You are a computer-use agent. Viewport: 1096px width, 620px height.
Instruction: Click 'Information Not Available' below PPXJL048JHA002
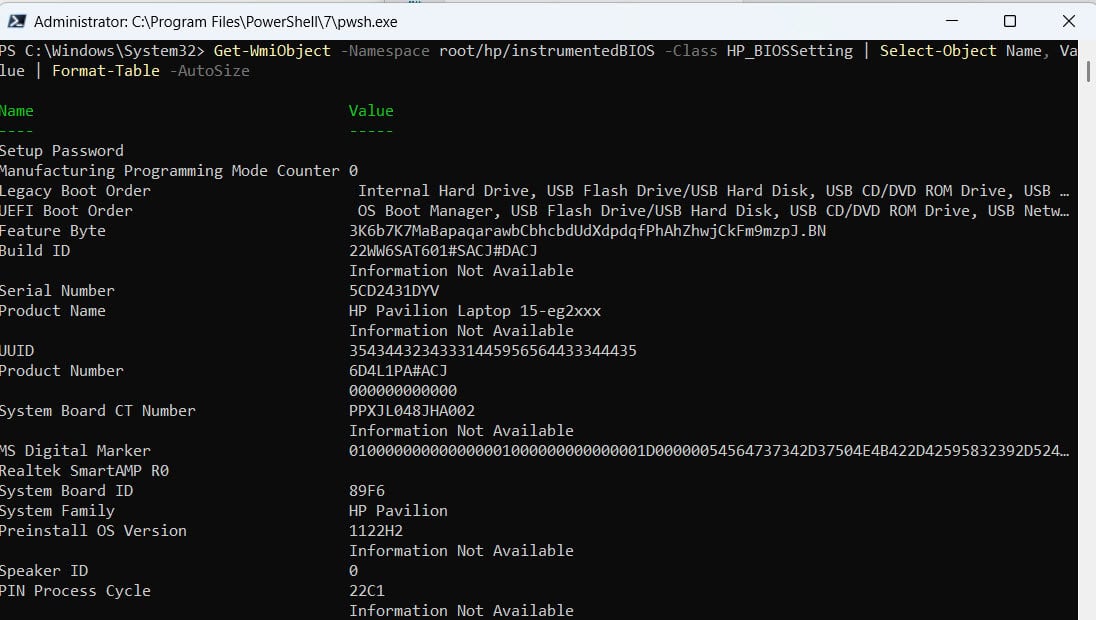coord(461,431)
